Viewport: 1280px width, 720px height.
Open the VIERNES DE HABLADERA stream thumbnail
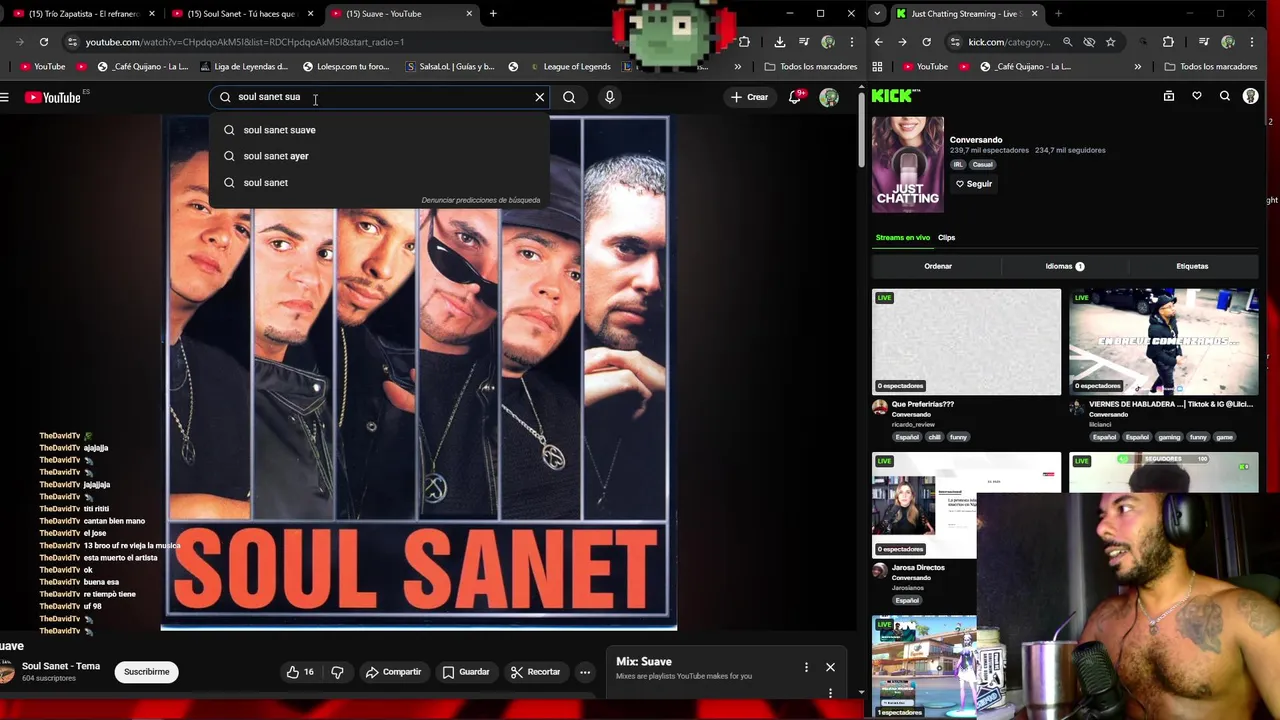coord(1164,342)
